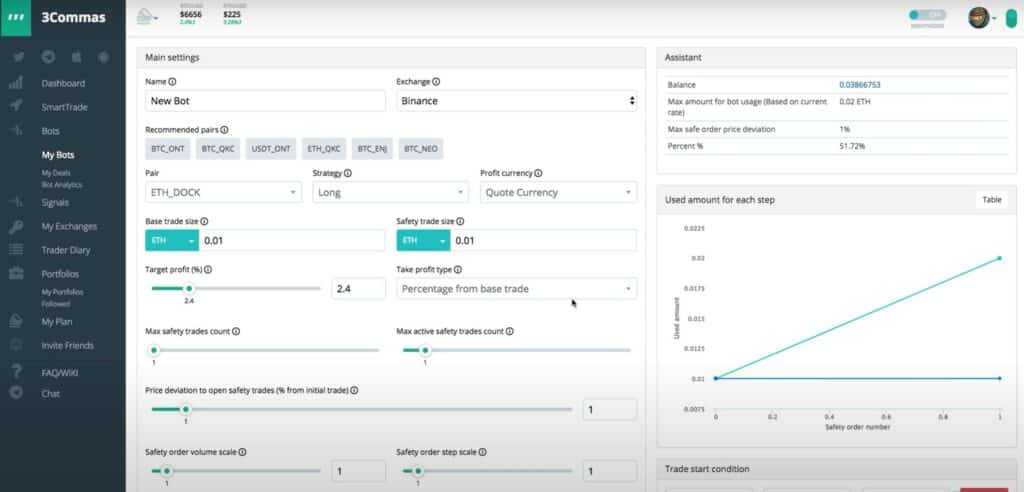Click the Table button on chart panel

[991, 200]
